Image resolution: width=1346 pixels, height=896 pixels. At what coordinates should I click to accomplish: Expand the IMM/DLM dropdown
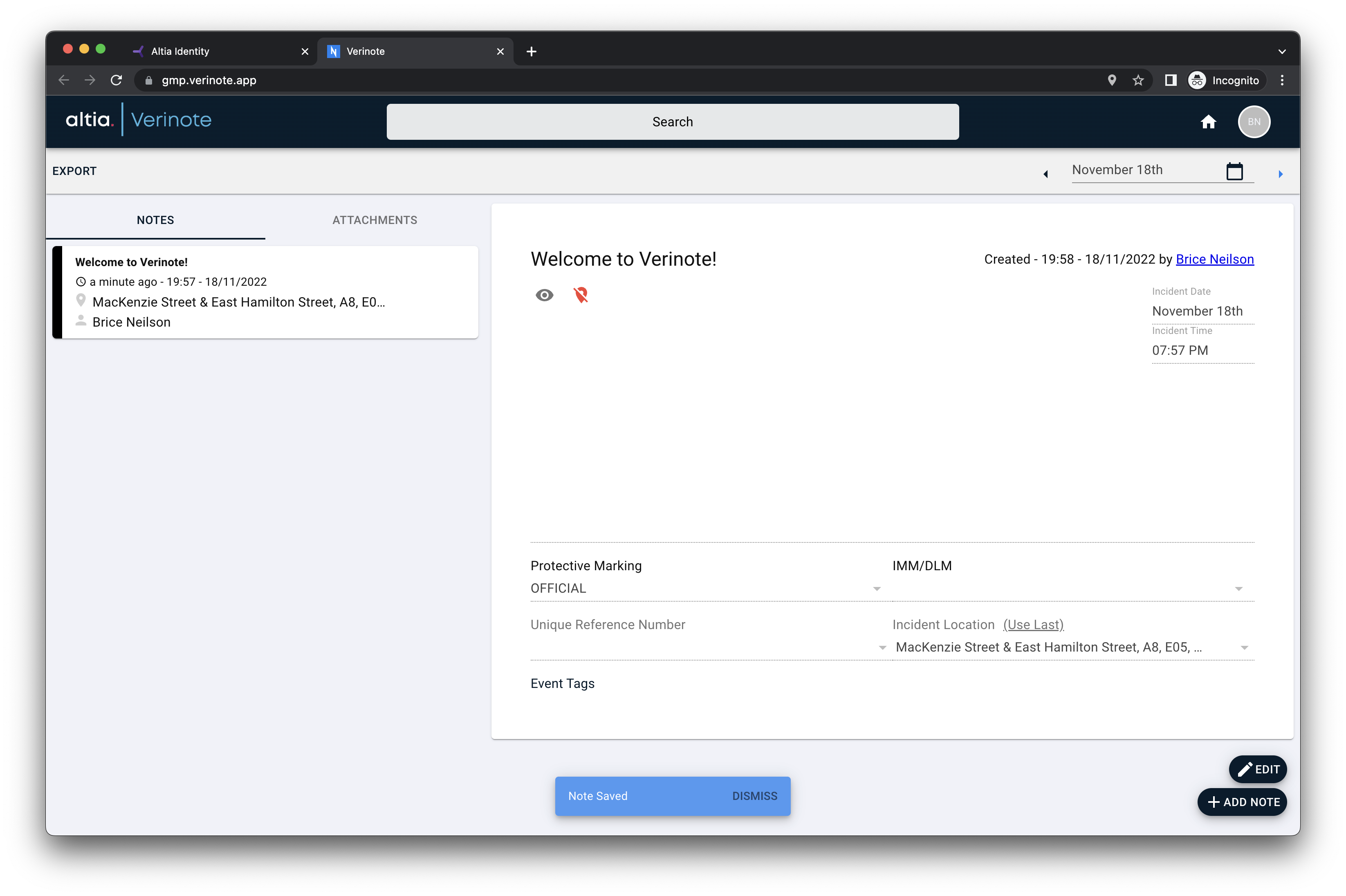pos(1238,588)
